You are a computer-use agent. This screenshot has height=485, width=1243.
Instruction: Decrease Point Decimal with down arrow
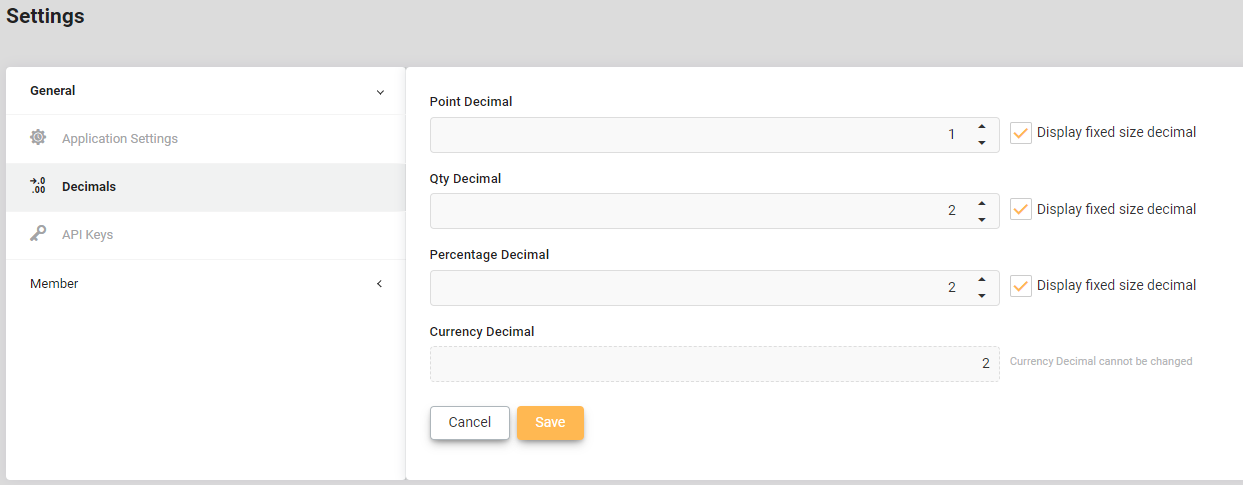point(982,143)
